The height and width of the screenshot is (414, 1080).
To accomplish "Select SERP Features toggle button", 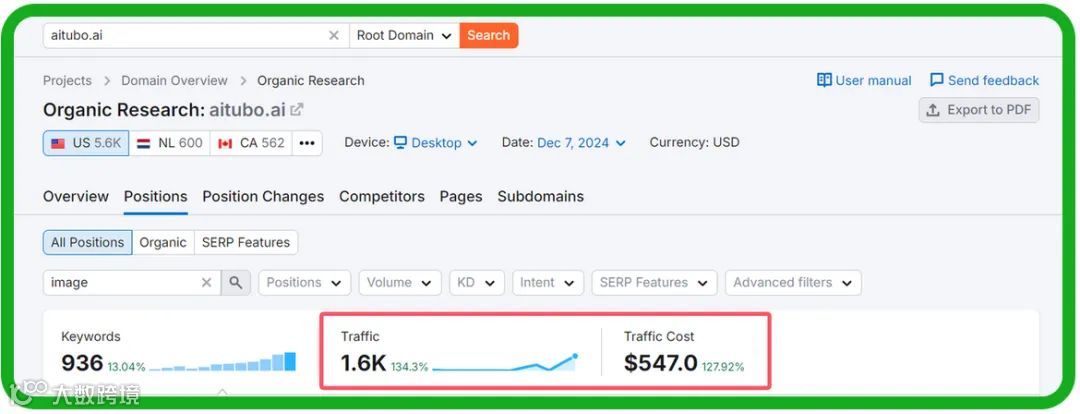I will tap(246, 242).
